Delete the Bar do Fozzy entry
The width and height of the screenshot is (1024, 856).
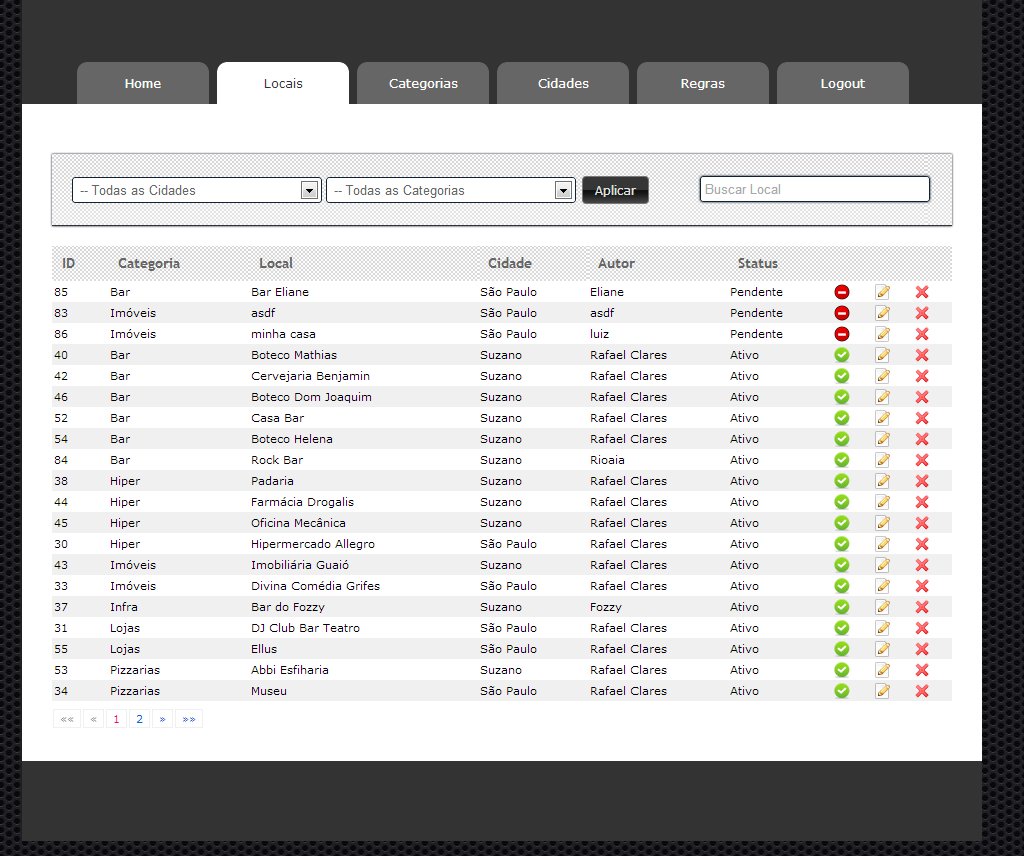point(921,607)
